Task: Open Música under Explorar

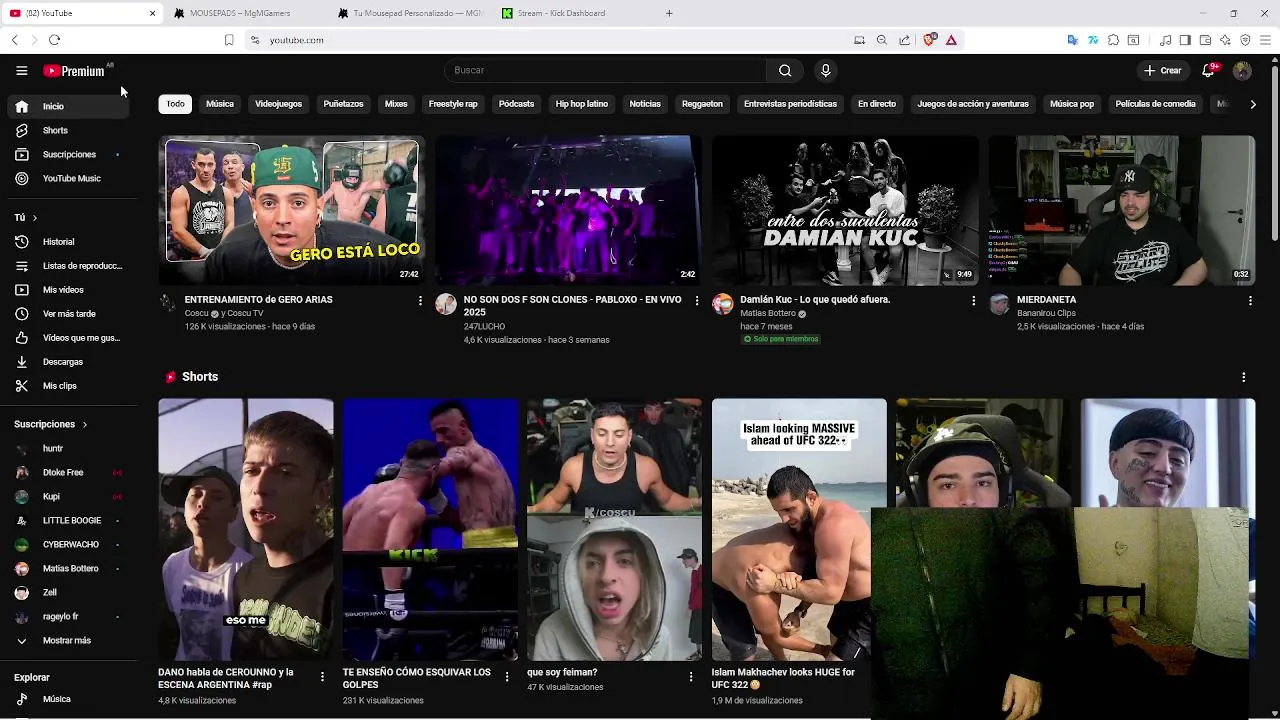Action: [66, 699]
